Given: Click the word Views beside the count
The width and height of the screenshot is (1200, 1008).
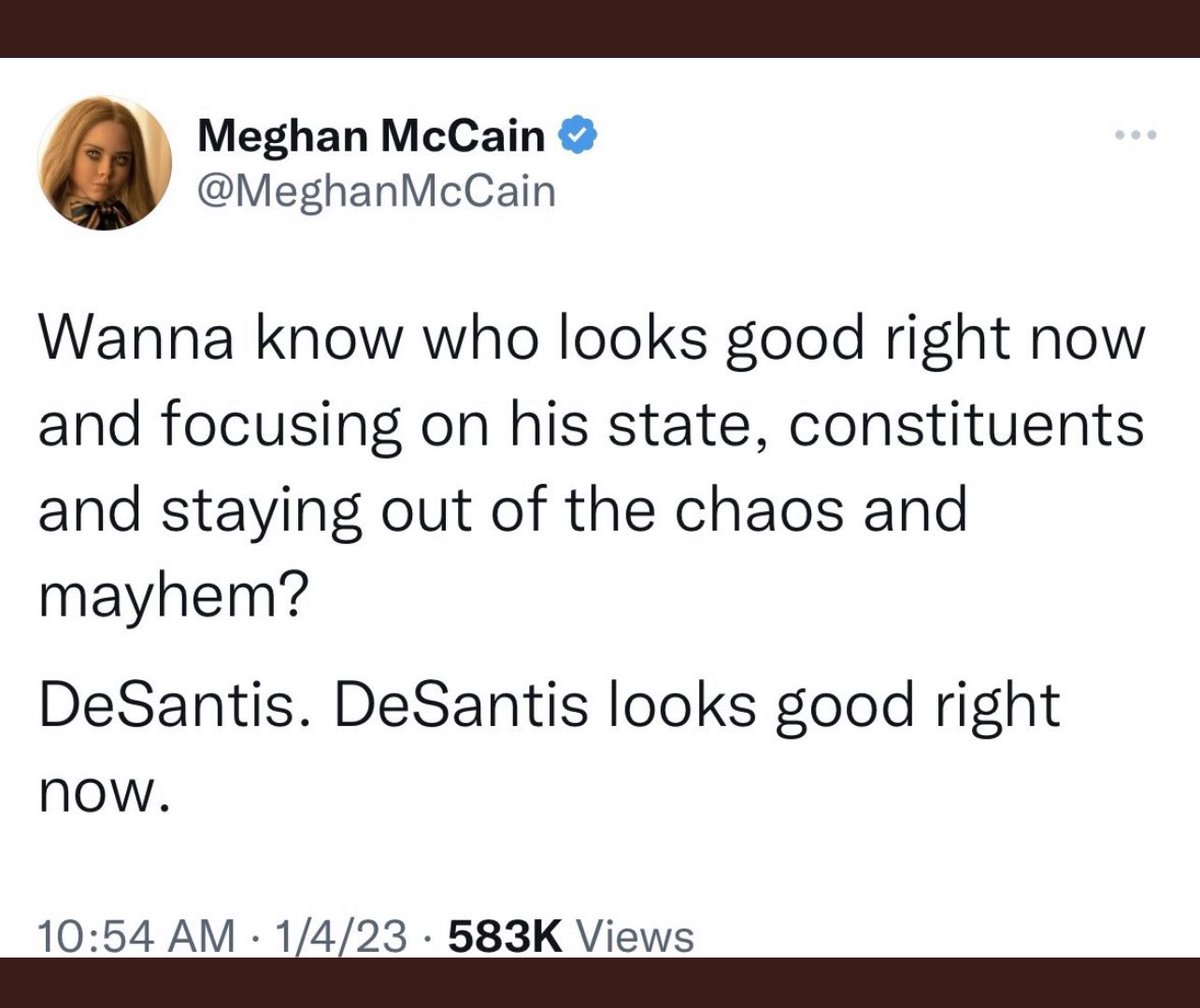Looking at the screenshot, I should [x=638, y=938].
